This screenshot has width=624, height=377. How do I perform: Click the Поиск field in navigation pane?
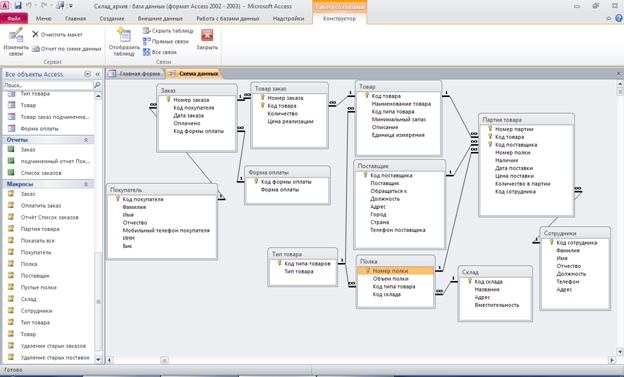(x=48, y=85)
